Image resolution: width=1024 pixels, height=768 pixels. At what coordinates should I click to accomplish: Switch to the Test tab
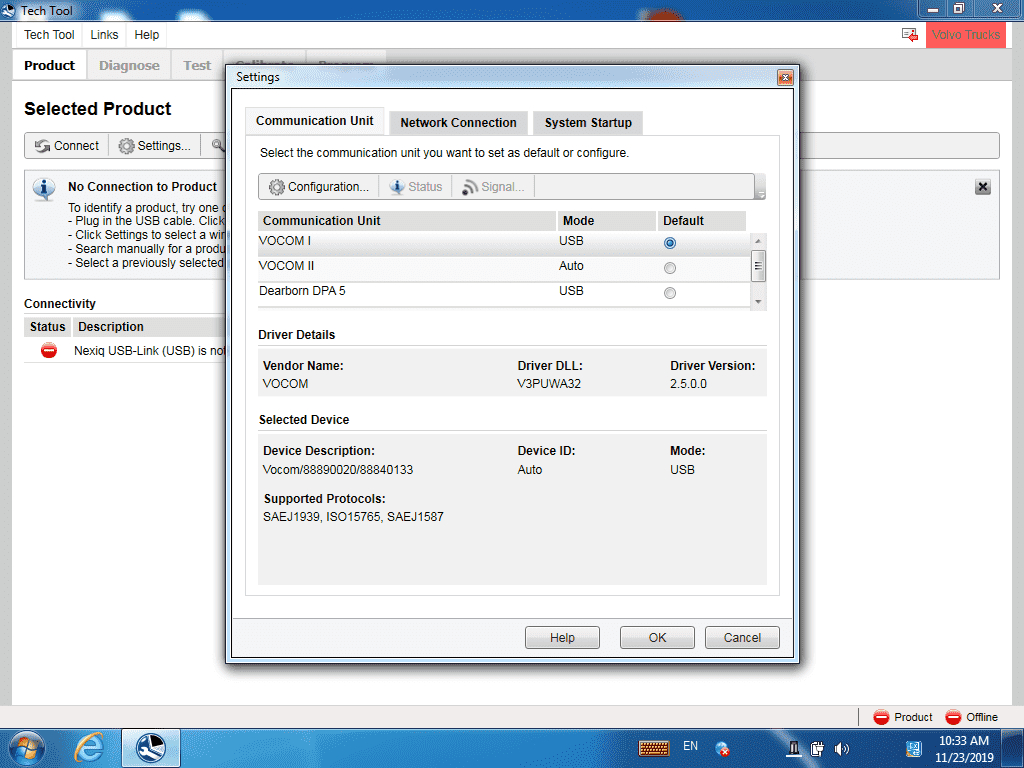click(197, 65)
